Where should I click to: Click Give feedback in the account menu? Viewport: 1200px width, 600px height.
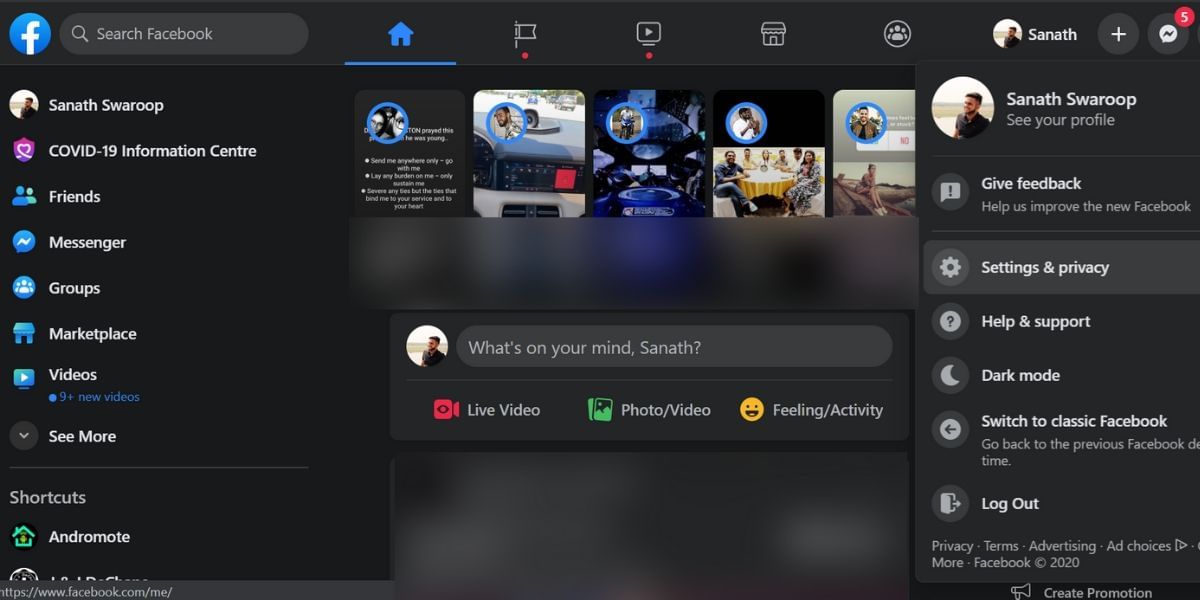(1062, 194)
